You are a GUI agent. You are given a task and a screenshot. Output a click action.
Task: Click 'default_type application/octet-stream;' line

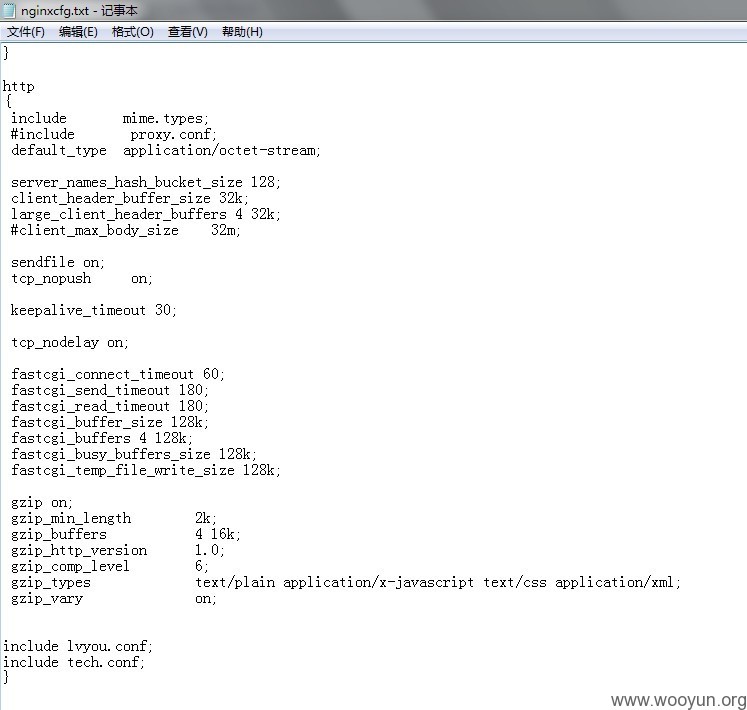[x=166, y=151]
